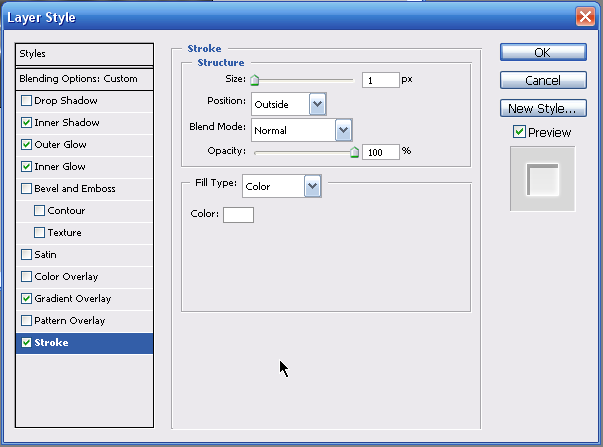Viewport: 603px width, 447px height.
Task: Open the Bevel and Emboss settings label
Action: (75, 188)
